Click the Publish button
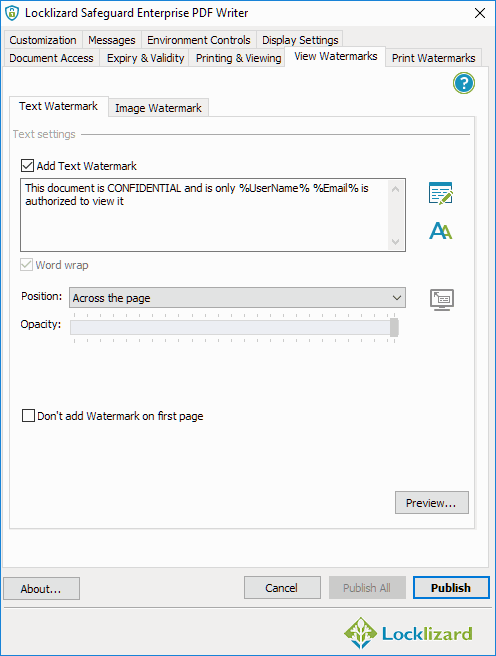This screenshot has width=496, height=656. click(x=451, y=588)
